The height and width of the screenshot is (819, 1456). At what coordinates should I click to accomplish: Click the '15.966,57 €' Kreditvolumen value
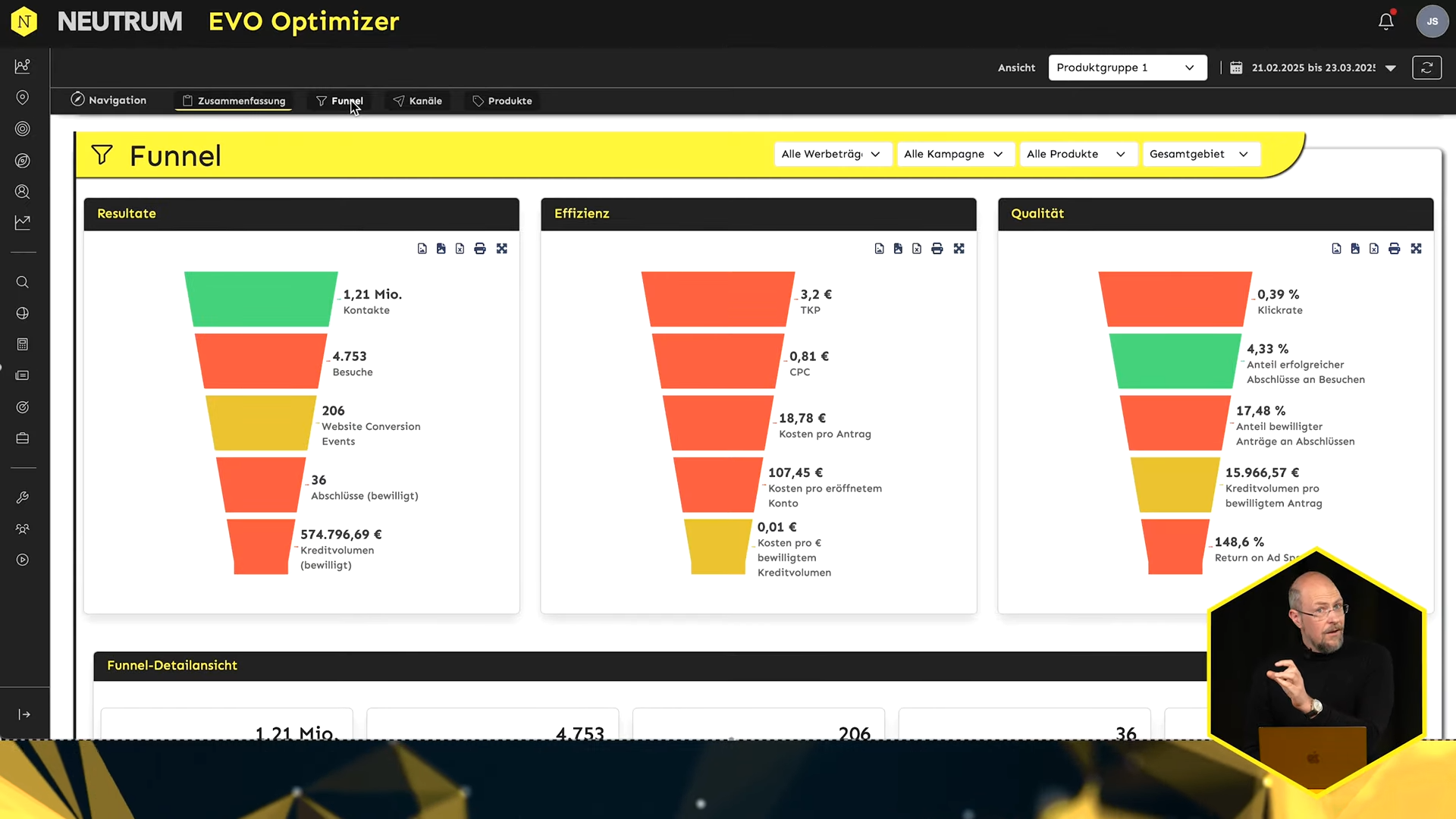click(x=1263, y=472)
